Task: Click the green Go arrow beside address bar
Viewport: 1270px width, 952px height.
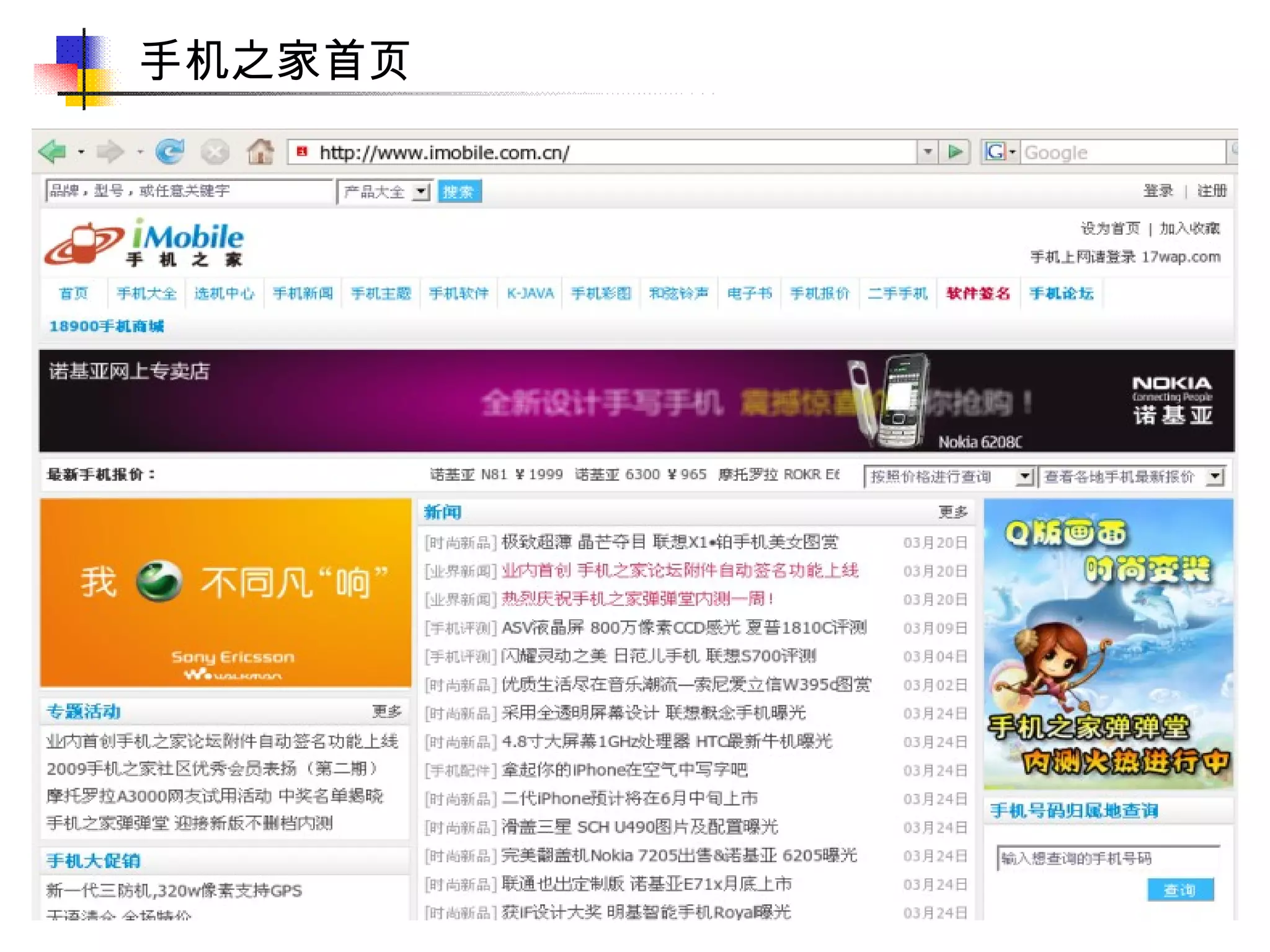Action: [x=955, y=152]
